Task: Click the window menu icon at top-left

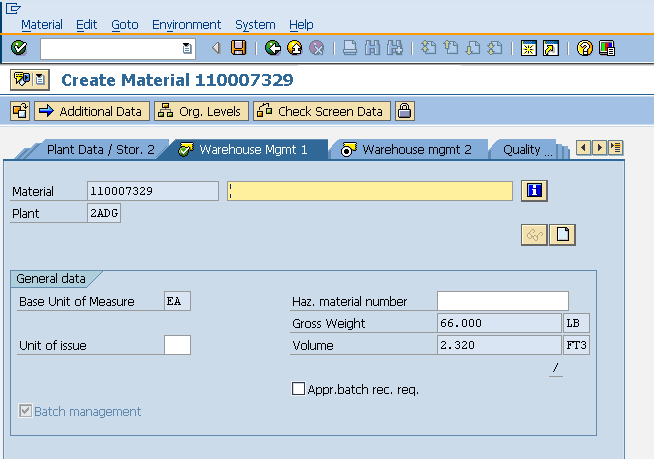Action: [13, 8]
